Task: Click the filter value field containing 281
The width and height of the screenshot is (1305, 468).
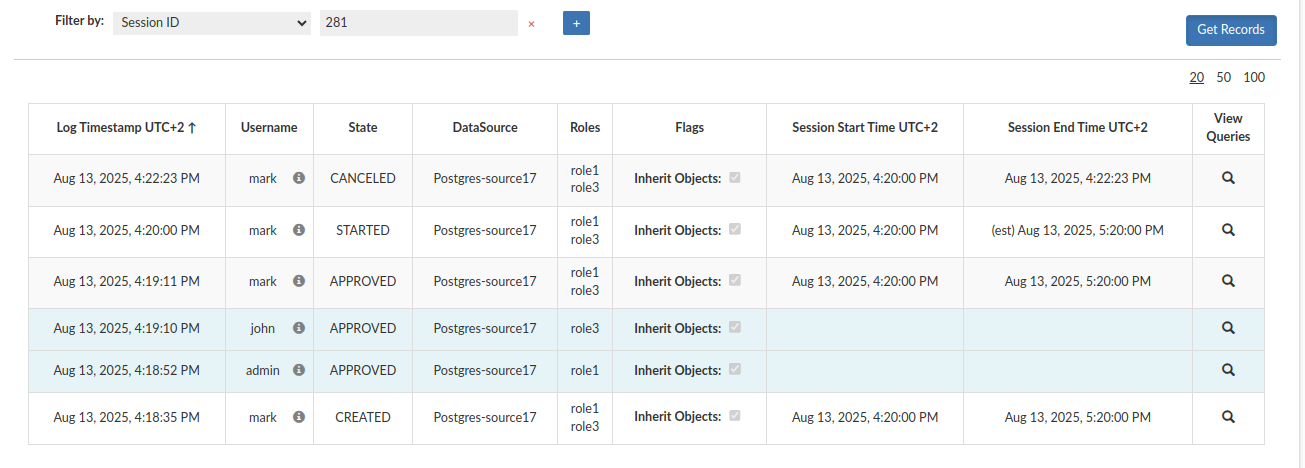Action: coord(419,22)
